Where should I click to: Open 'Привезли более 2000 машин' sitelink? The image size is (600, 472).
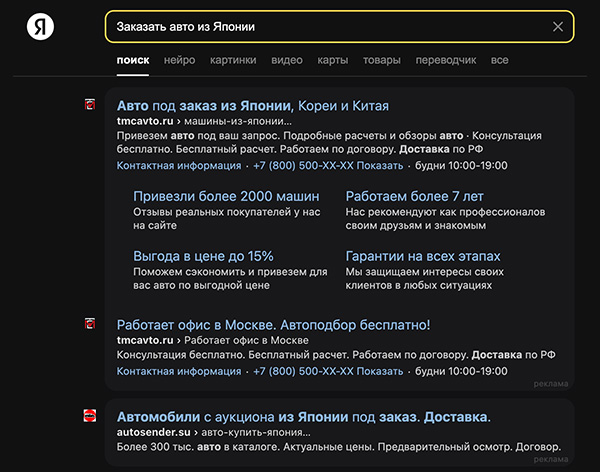226,196
